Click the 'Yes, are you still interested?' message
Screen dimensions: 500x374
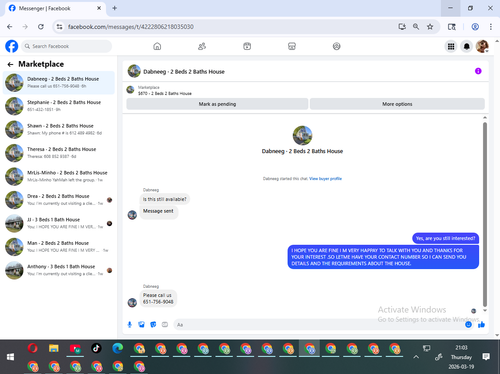(x=445, y=238)
